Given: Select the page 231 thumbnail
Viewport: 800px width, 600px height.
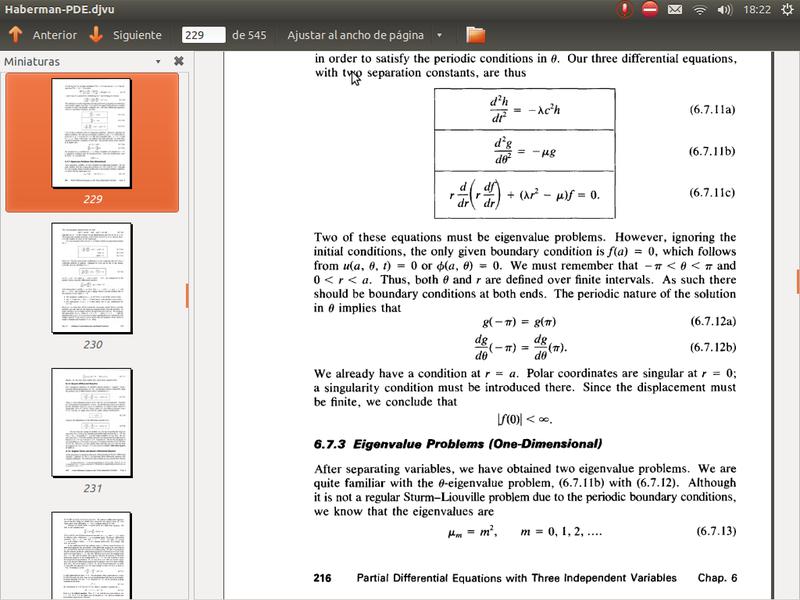Looking at the screenshot, I should 92,422.
